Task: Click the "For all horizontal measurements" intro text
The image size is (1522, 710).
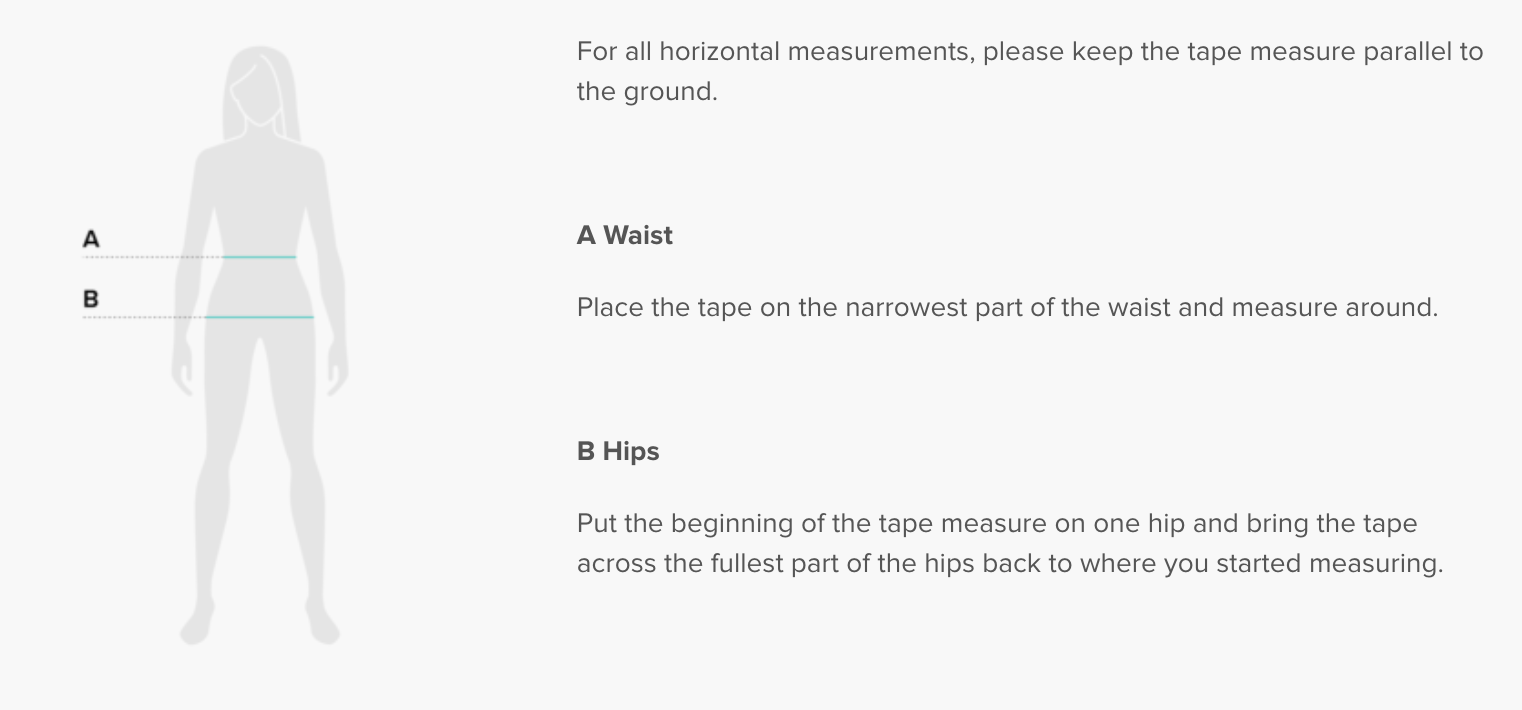Action: click(x=1030, y=52)
